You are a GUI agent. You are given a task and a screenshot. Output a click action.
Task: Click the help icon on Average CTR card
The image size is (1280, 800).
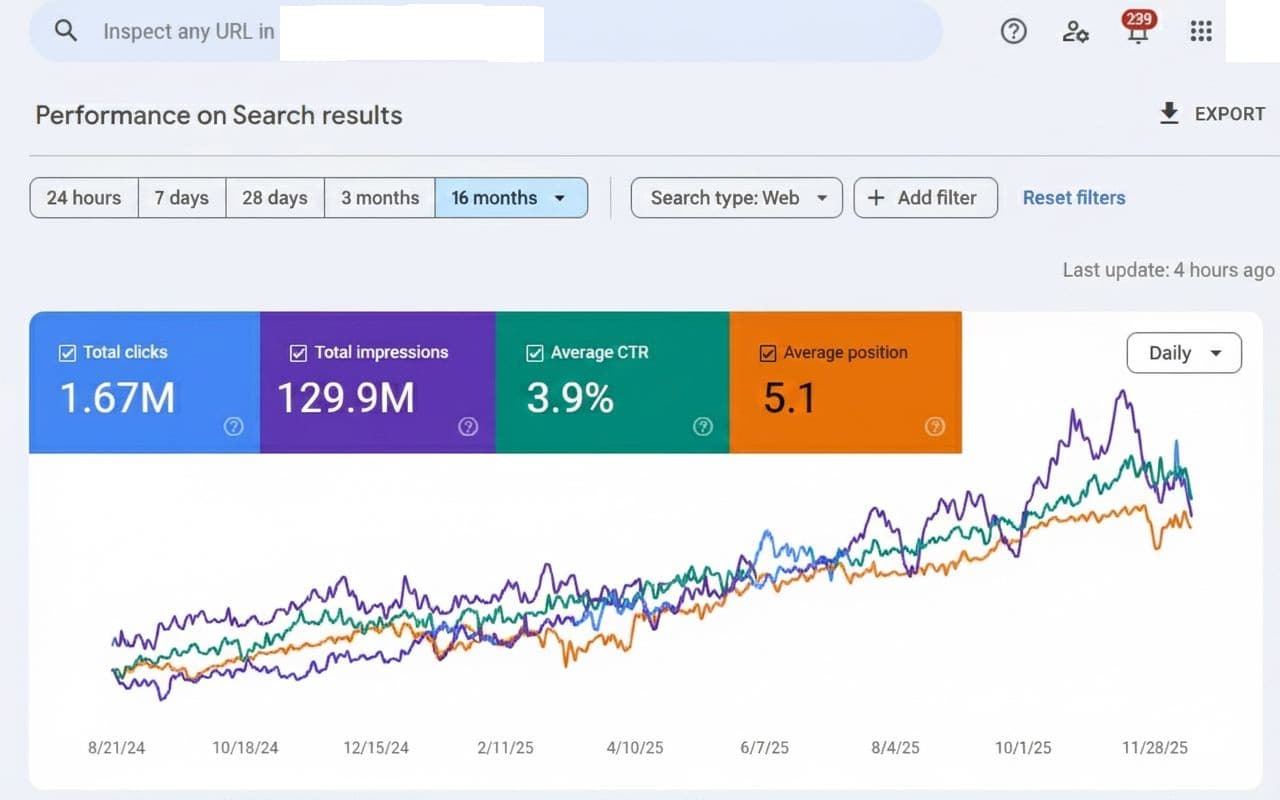coord(702,427)
